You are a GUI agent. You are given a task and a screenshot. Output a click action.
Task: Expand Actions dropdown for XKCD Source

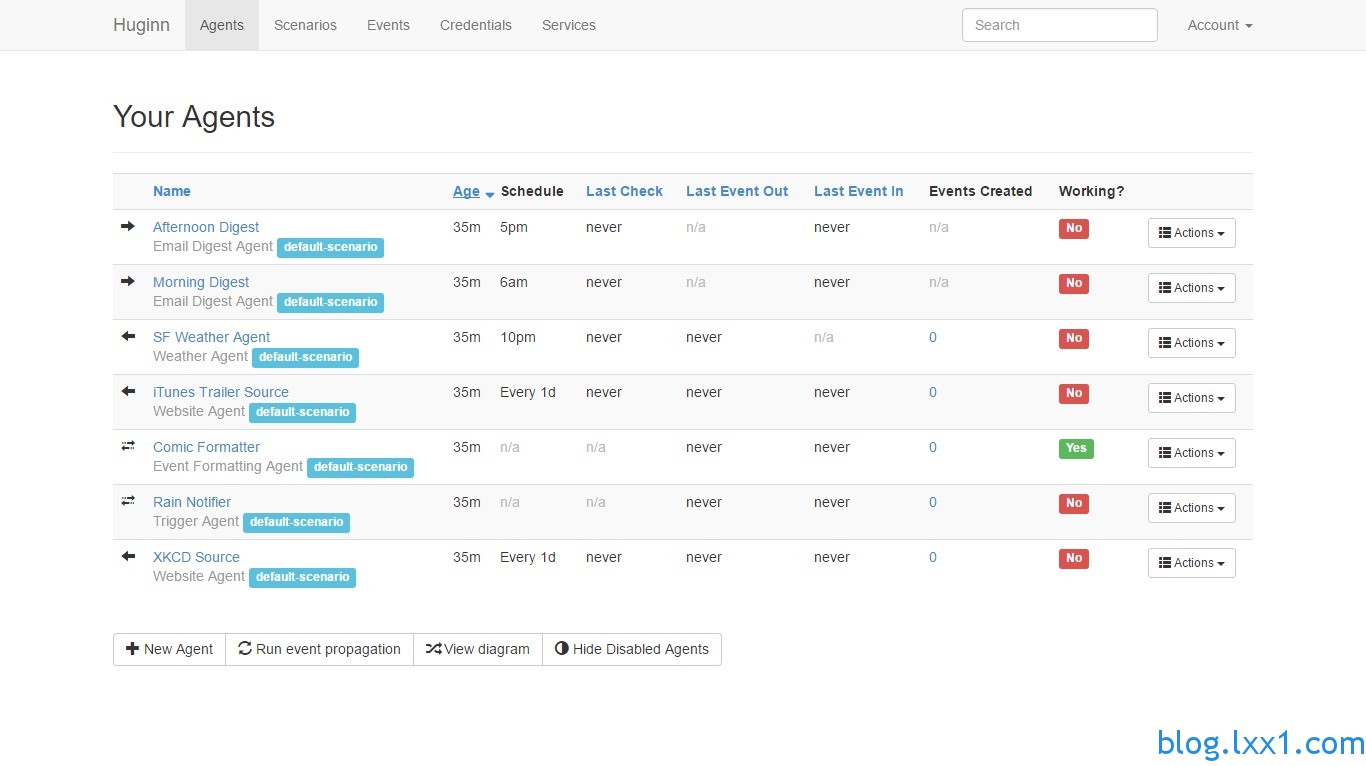coord(1191,563)
